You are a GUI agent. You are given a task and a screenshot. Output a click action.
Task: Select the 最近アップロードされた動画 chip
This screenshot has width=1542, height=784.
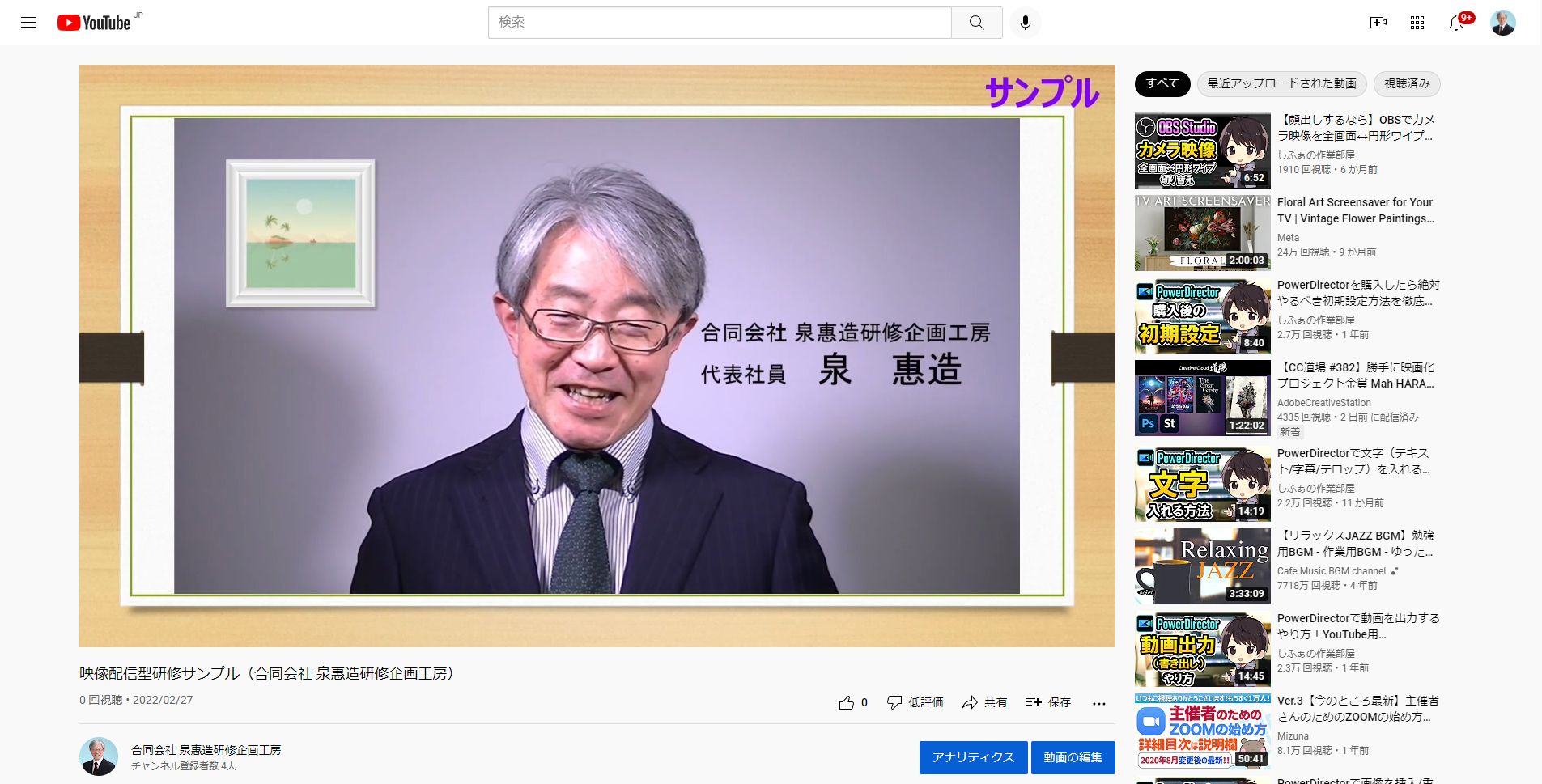tap(1282, 83)
